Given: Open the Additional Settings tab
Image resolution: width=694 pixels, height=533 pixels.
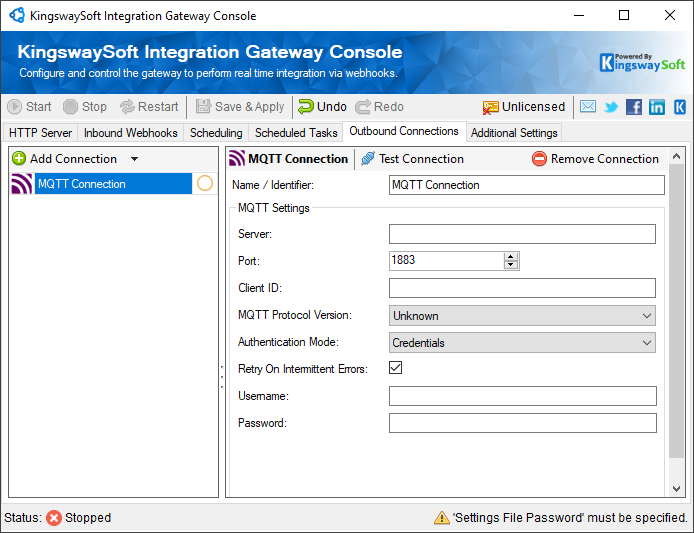Looking at the screenshot, I should click(x=514, y=133).
